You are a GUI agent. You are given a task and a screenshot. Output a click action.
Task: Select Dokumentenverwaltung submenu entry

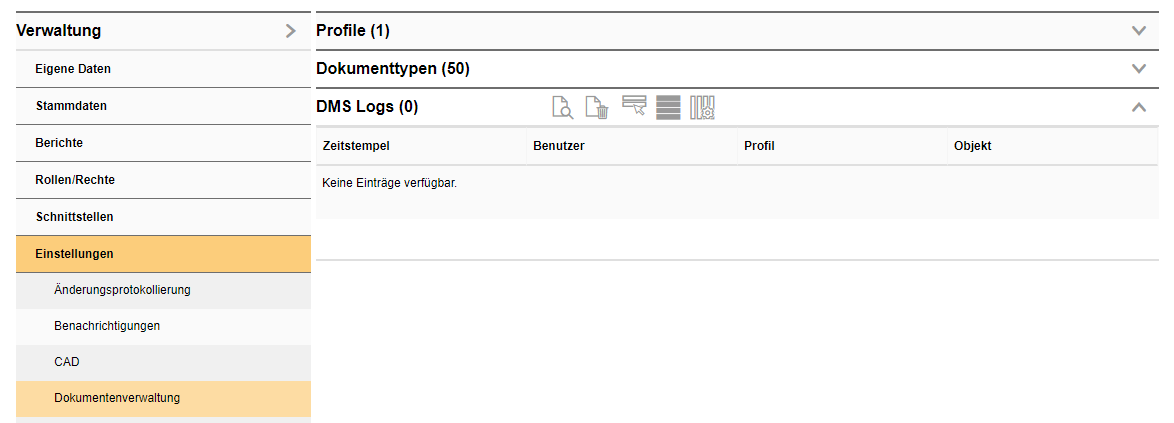point(163,398)
